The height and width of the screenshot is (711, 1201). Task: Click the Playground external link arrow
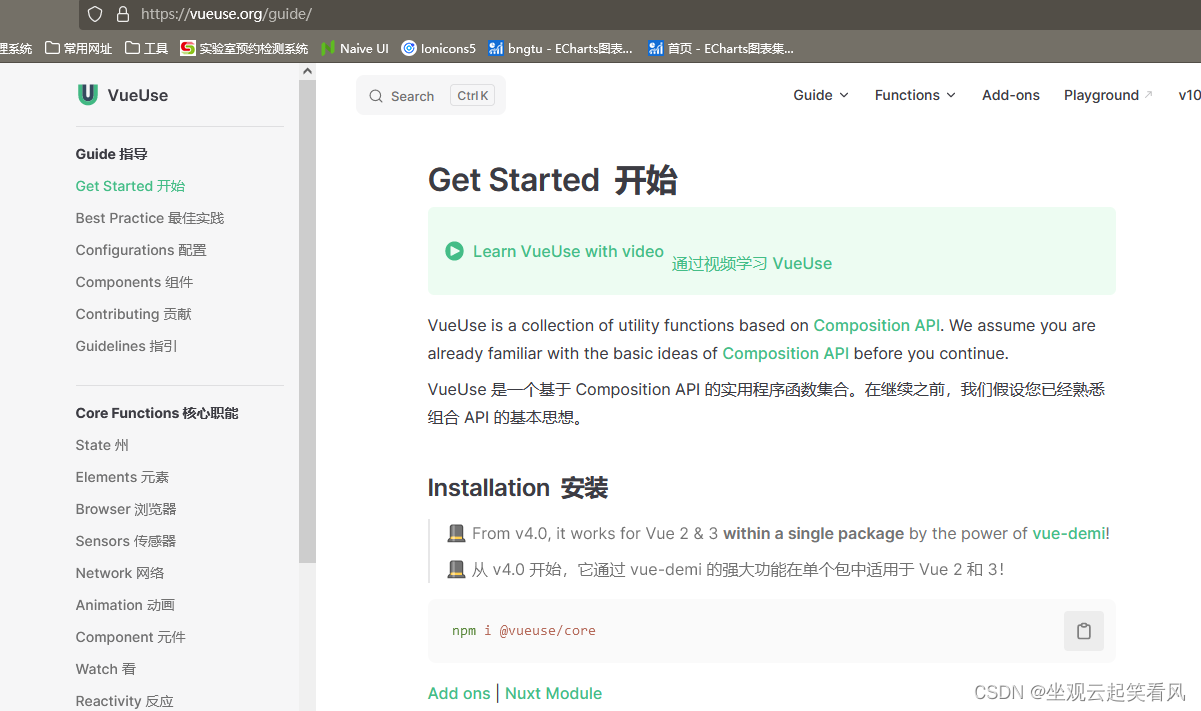(1149, 95)
